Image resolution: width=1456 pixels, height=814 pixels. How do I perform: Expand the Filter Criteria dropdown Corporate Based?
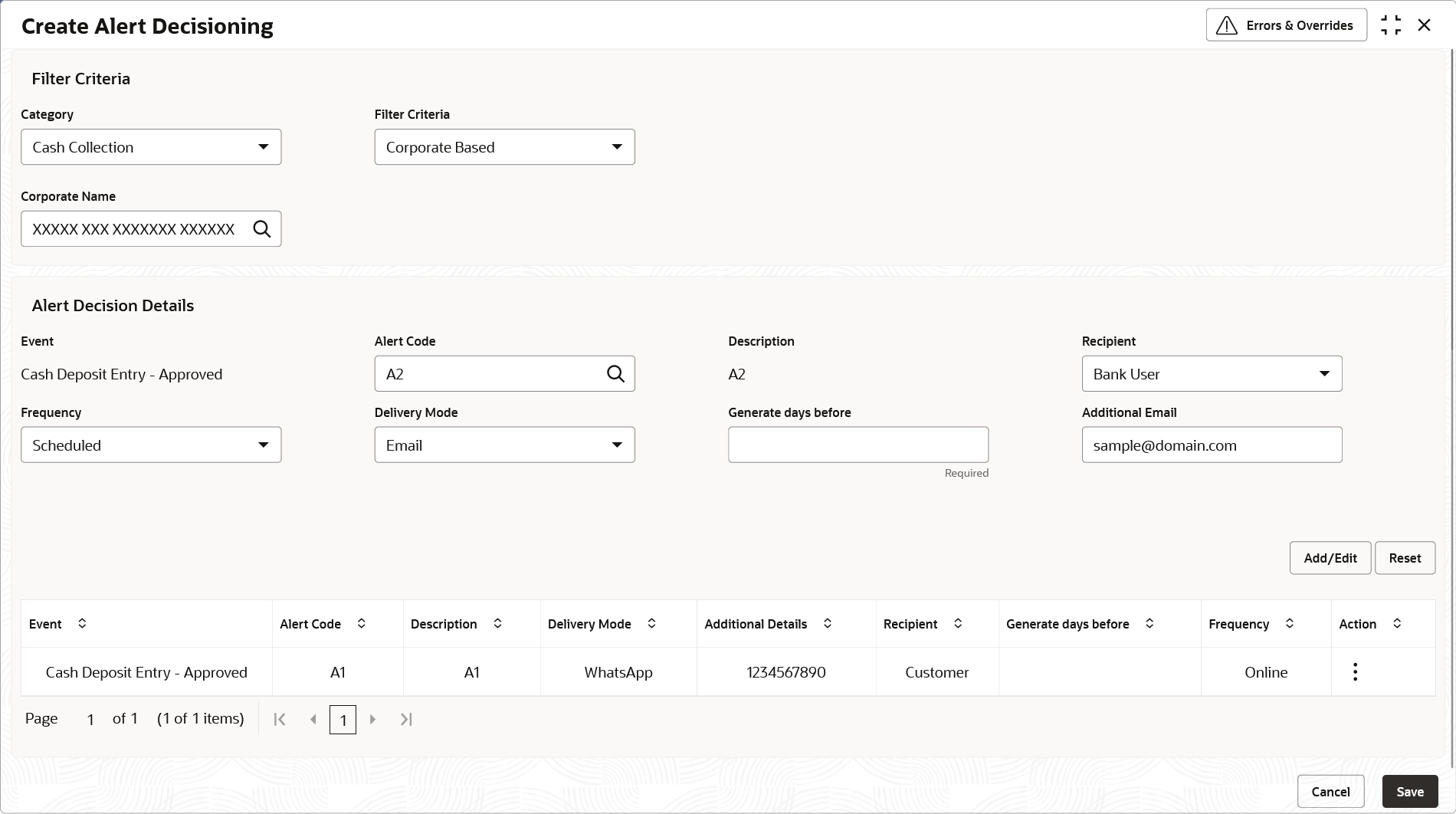click(504, 147)
